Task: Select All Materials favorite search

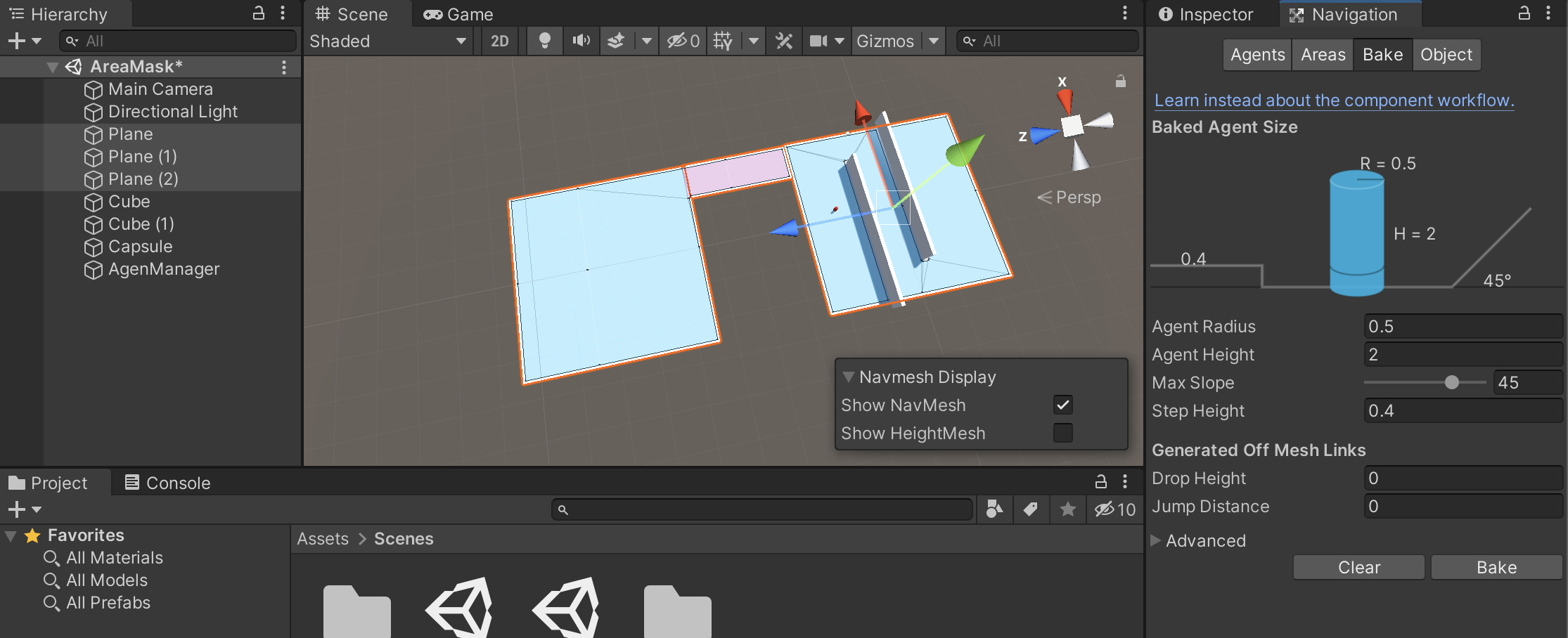Action: point(114,558)
